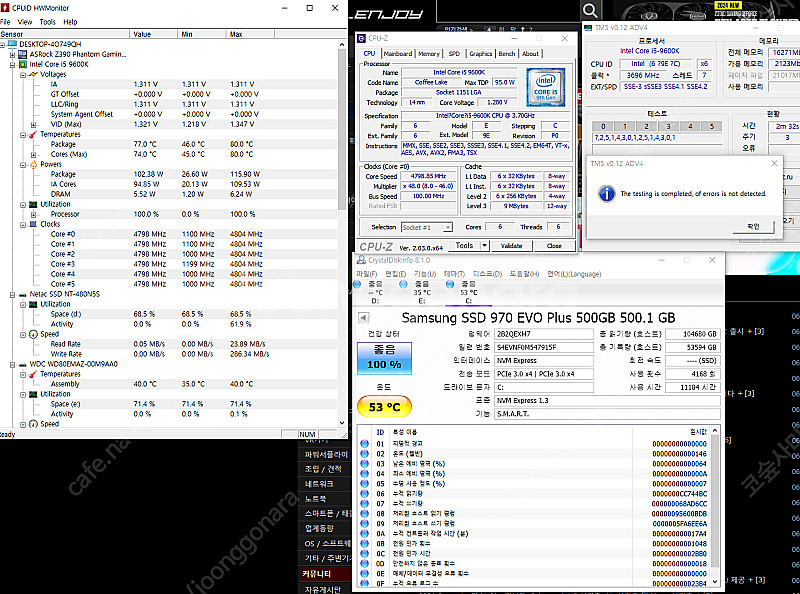Open the SPD tab in CPU-Z
Screen dimensions: 800x594
click(x=454, y=54)
